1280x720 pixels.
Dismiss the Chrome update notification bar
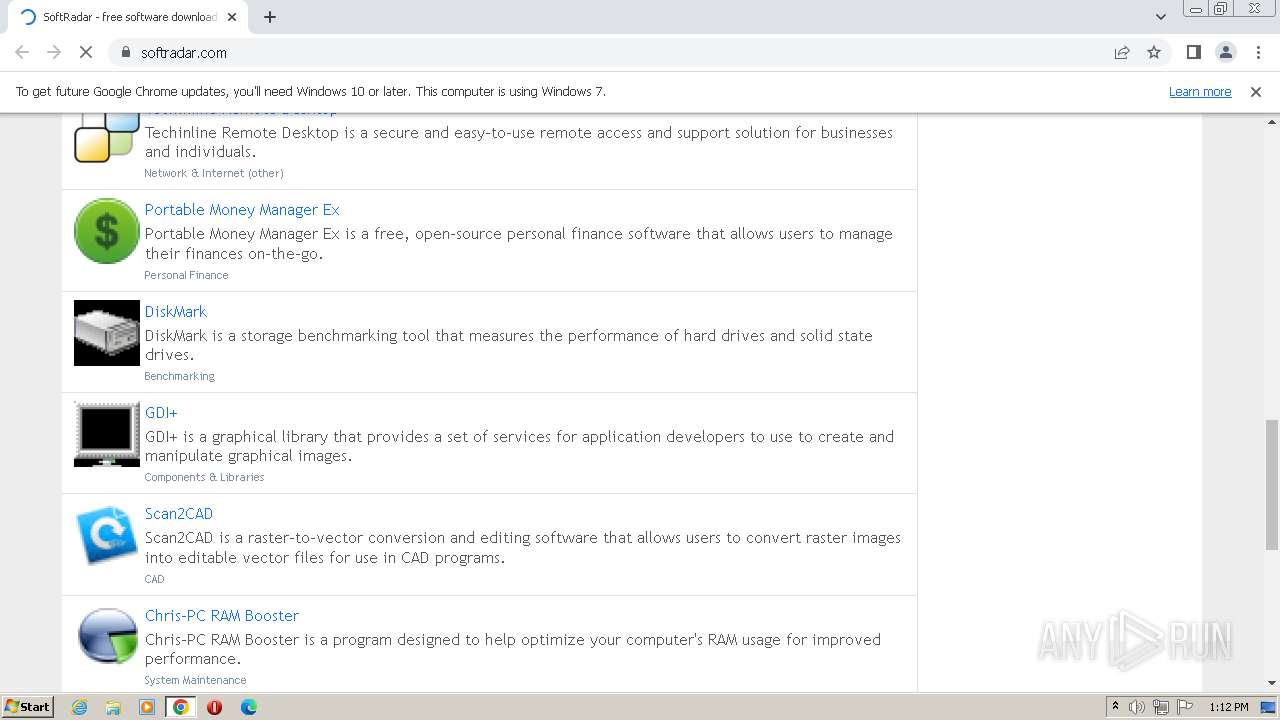tap(1256, 91)
